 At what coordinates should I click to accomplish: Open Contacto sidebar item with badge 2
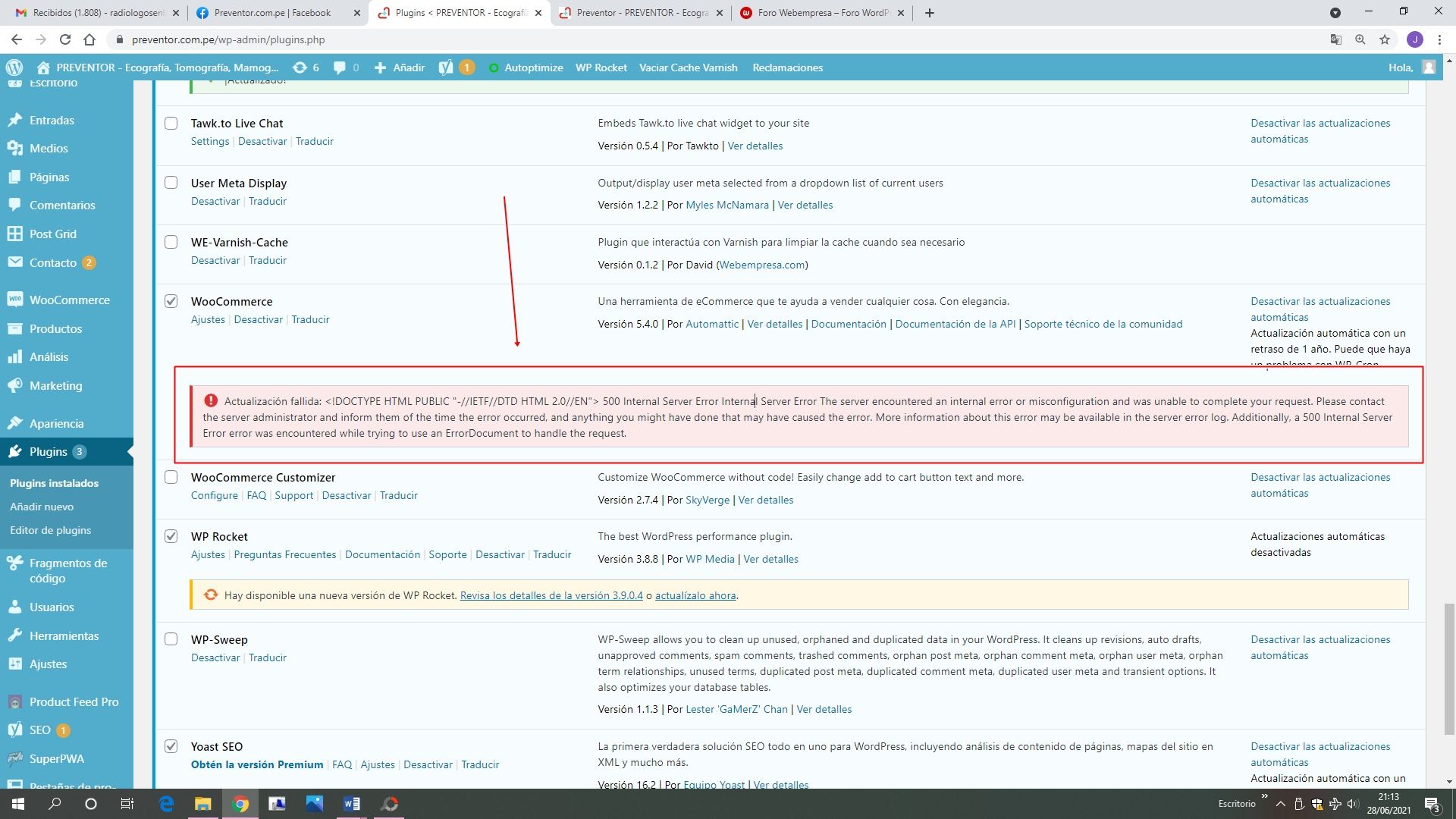[x=53, y=262]
